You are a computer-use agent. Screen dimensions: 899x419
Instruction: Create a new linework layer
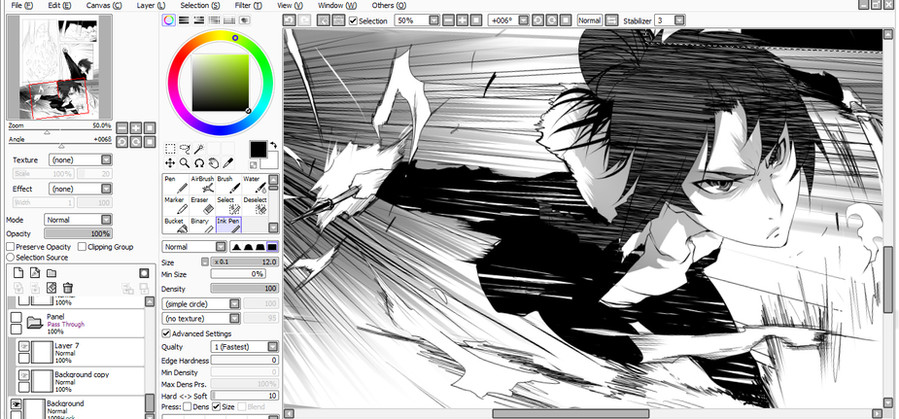tap(35, 272)
